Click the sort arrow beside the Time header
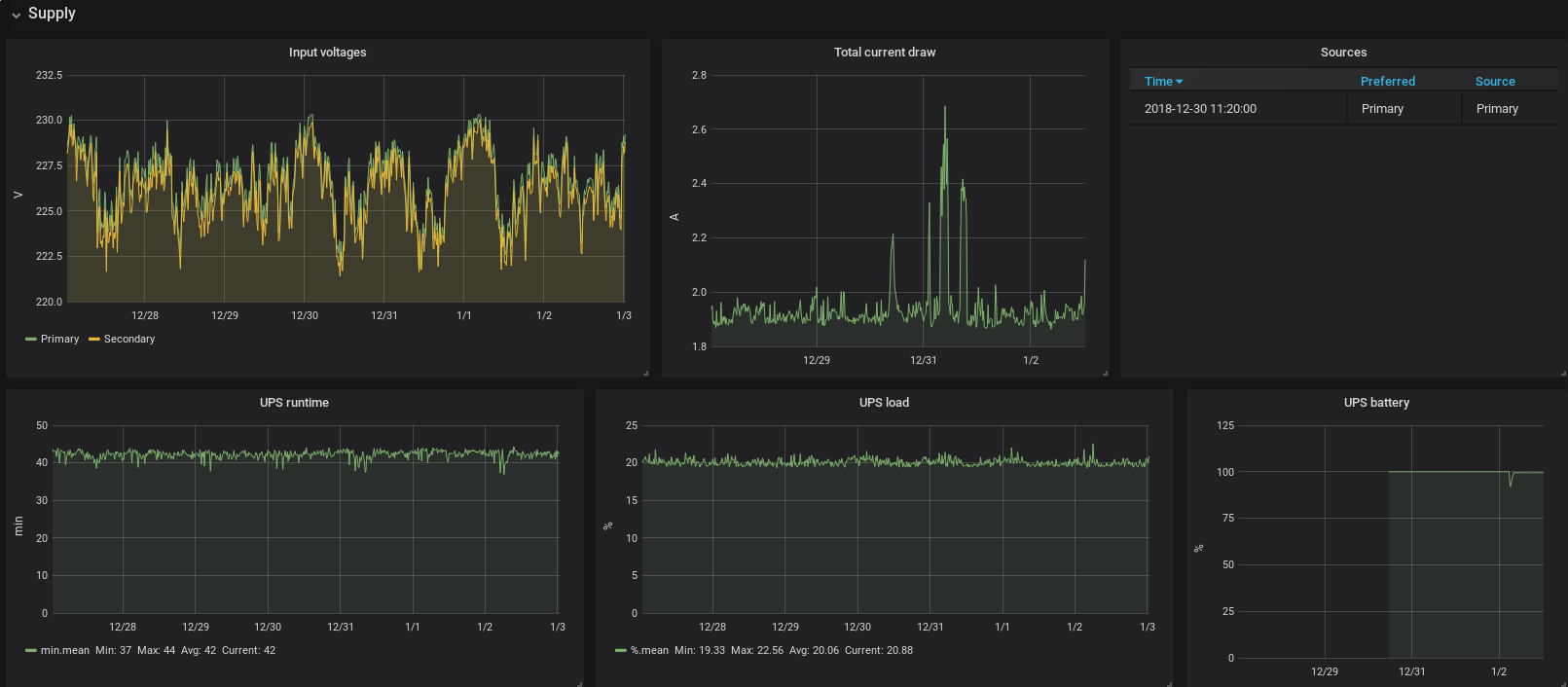1568x687 pixels. click(x=1180, y=82)
